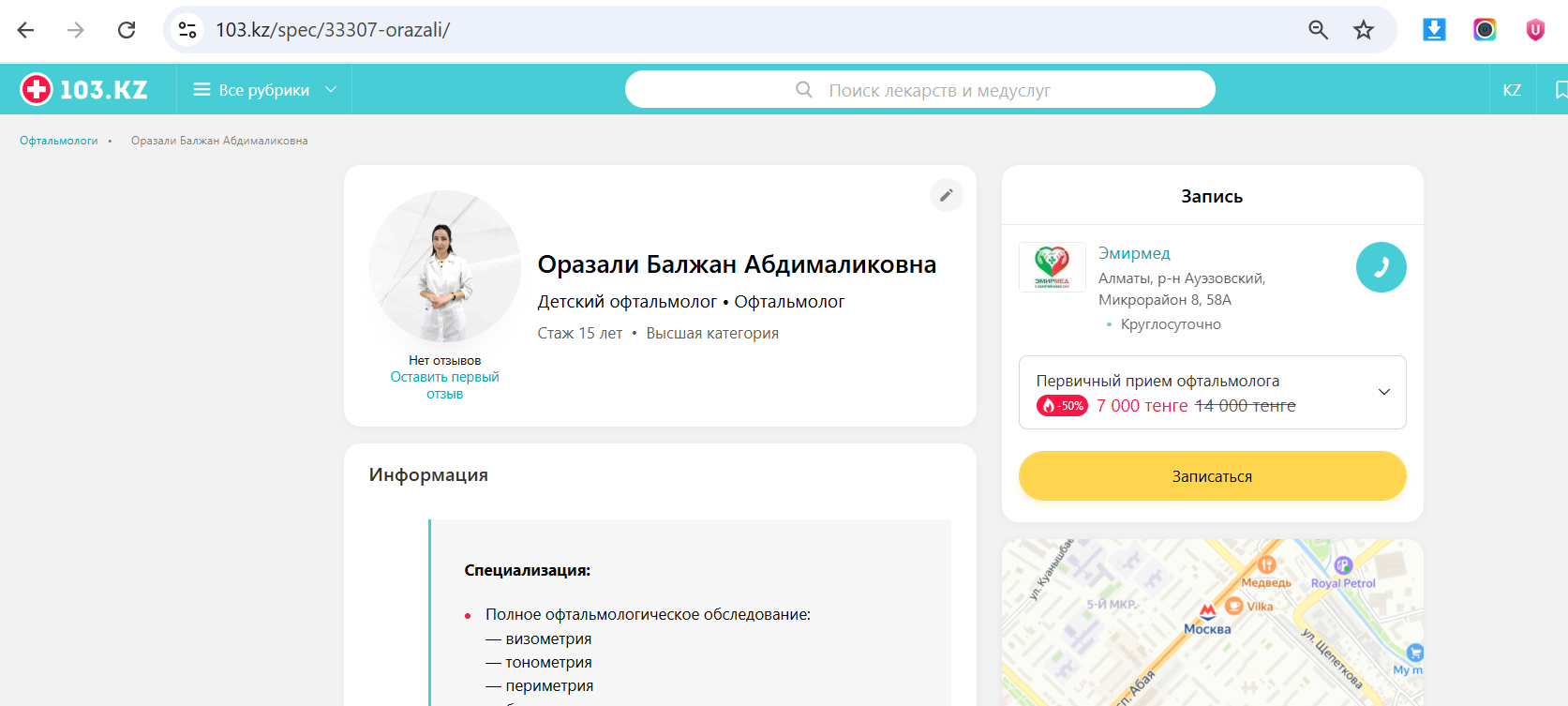
Task: Click the 7 000 тенге price
Action: tap(1142, 406)
